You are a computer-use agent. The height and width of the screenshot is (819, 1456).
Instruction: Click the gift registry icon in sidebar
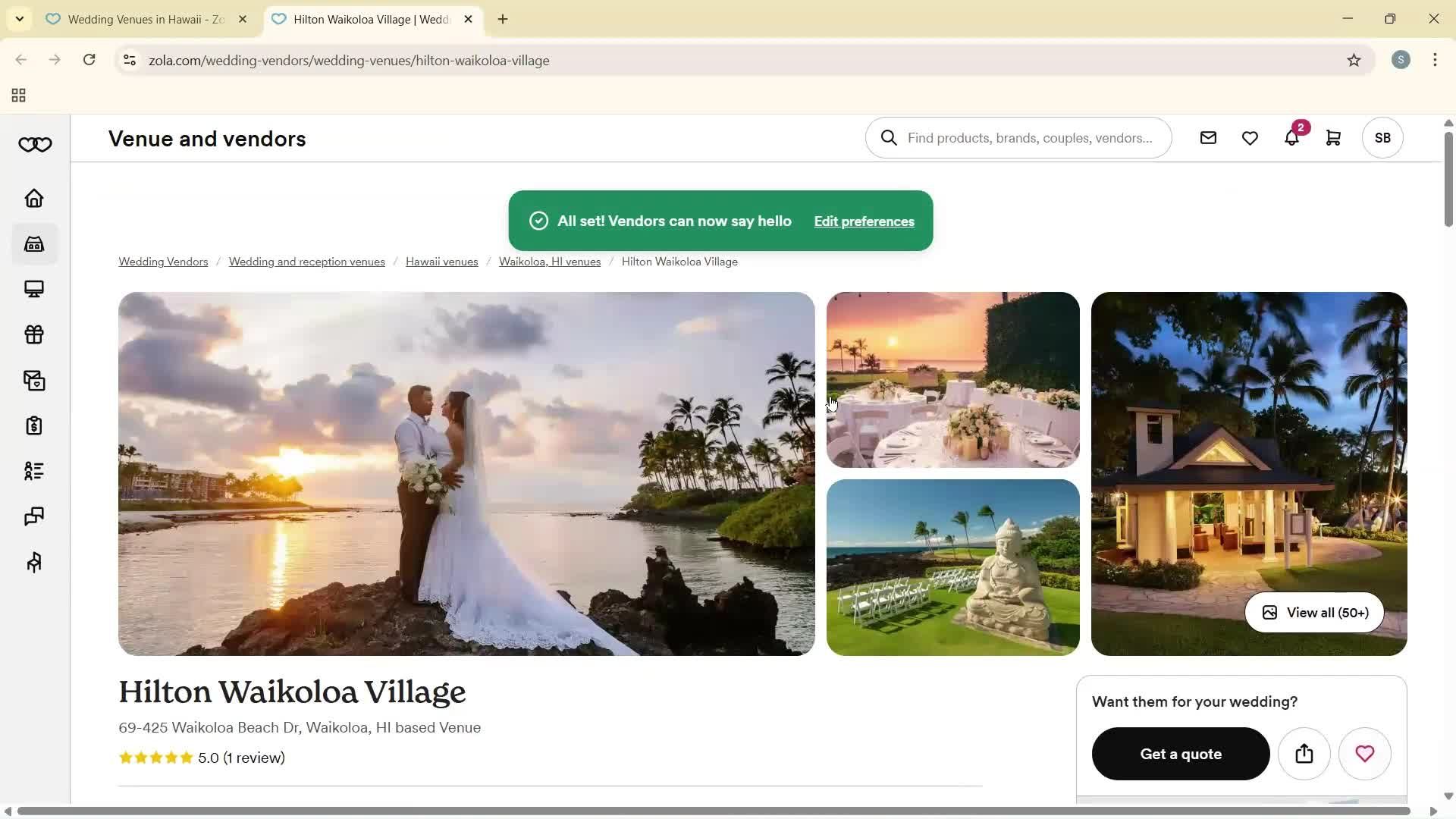[x=34, y=334]
